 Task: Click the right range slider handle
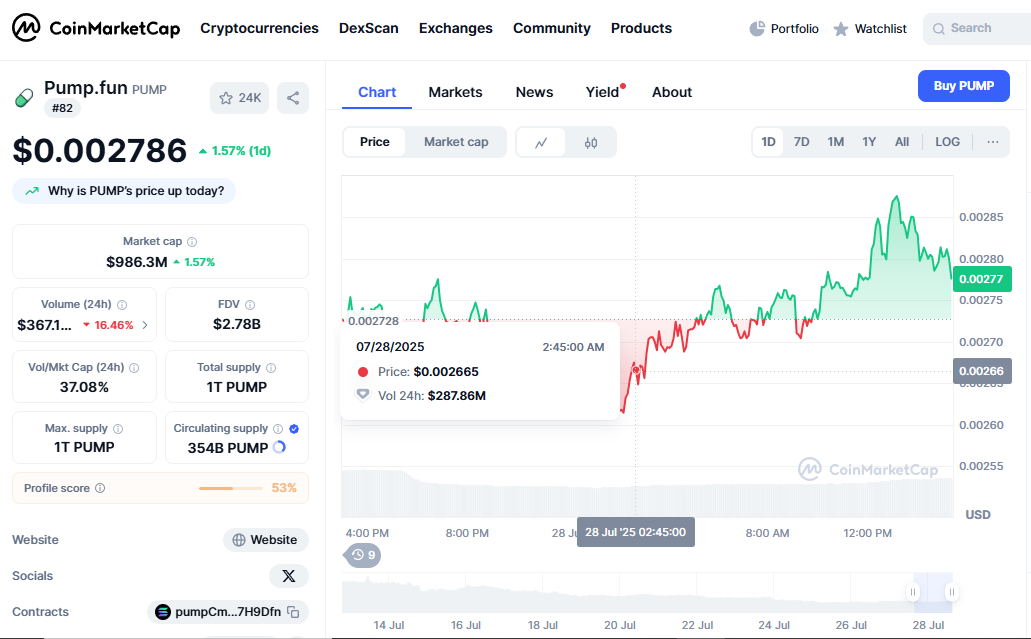point(951,592)
